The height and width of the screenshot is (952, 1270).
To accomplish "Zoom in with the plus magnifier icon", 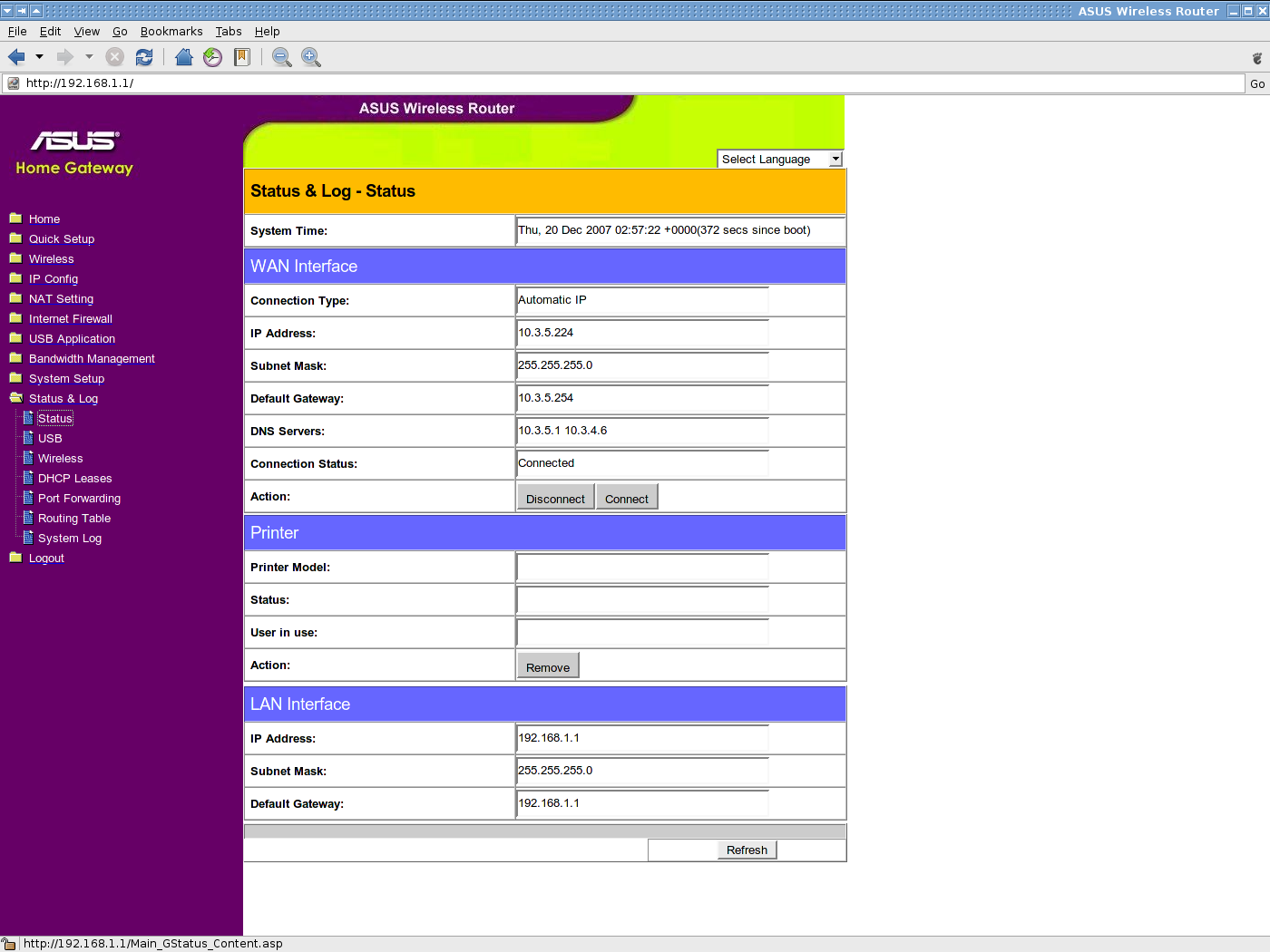I will (x=311, y=57).
